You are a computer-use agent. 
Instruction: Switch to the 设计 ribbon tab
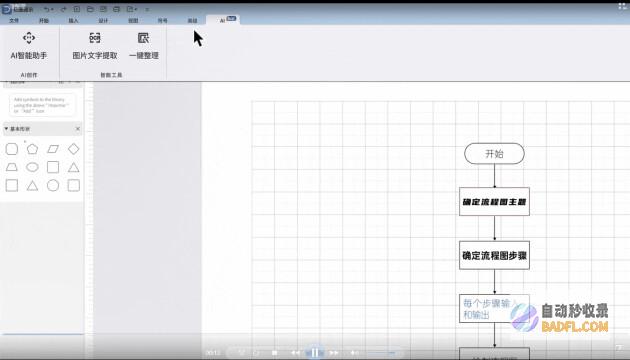coord(103,20)
